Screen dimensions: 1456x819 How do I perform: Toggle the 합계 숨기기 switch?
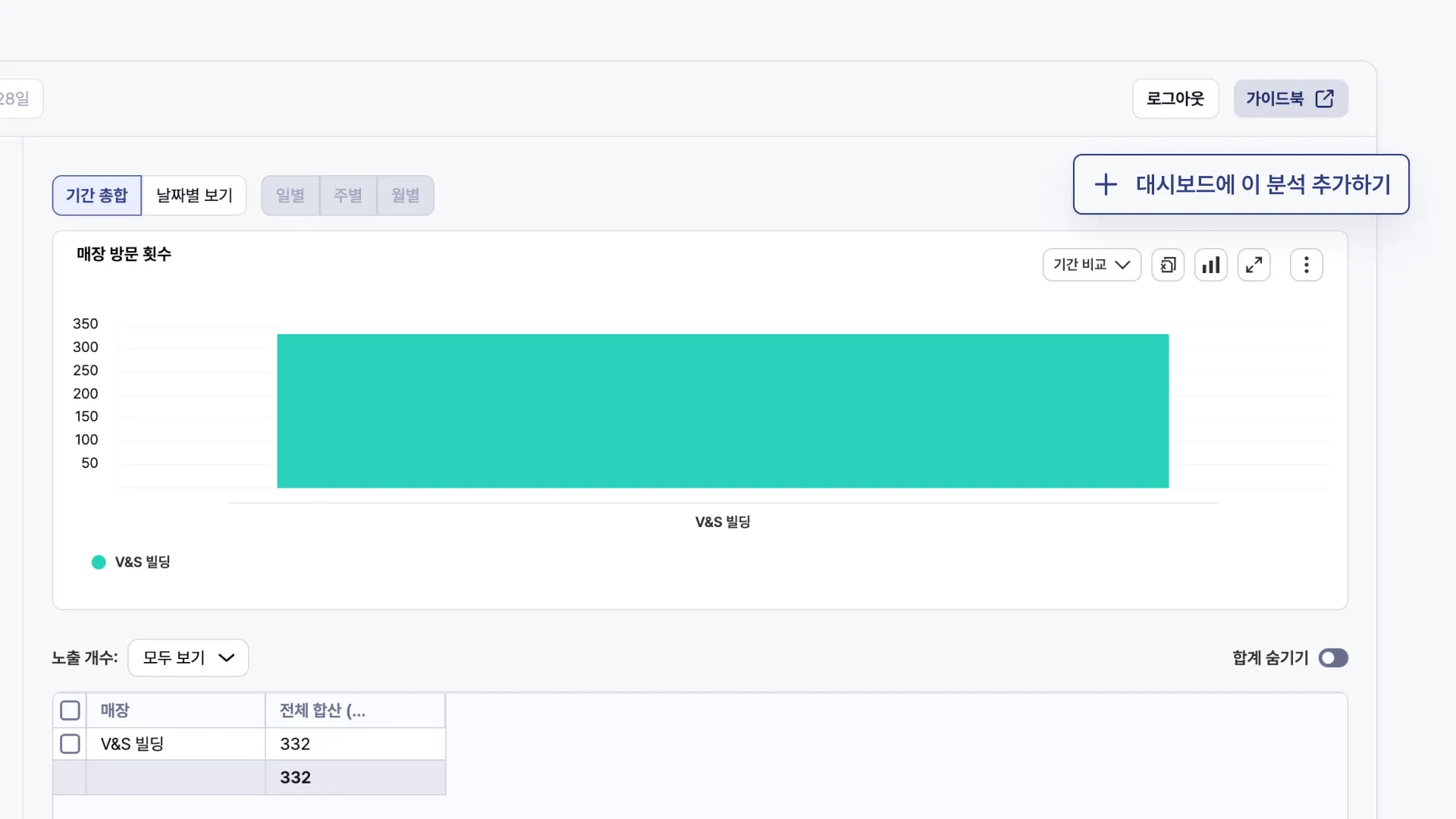1333,657
